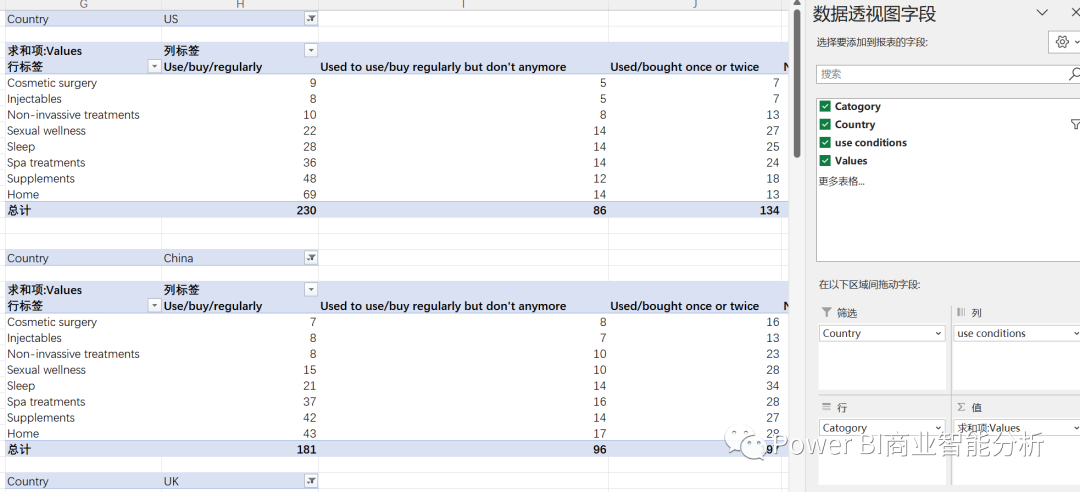Click the field list settings gear
1080x492 pixels.
[x=1061, y=42]
